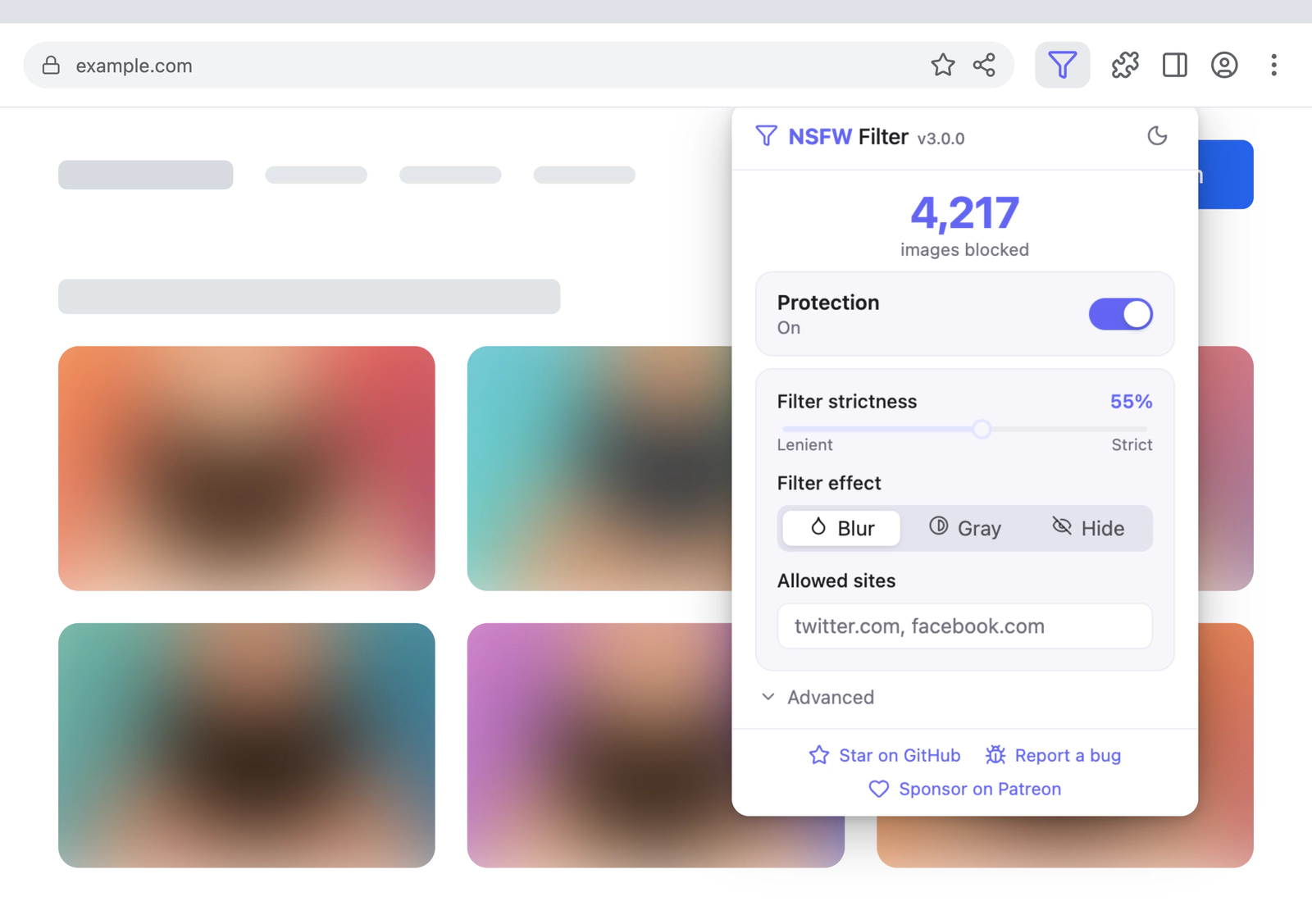Click funnel logo in popup header
Image resolution: width=1312 pixels, height=924 pixels.
766,136
